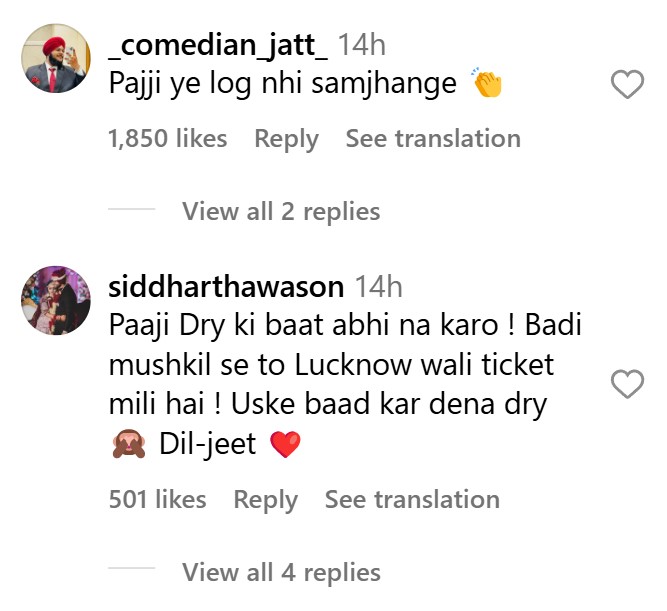Screen dimensions: 667x611
Task: Open _comedian_jatt_ profile picture
Action: [x=56, y=58]
